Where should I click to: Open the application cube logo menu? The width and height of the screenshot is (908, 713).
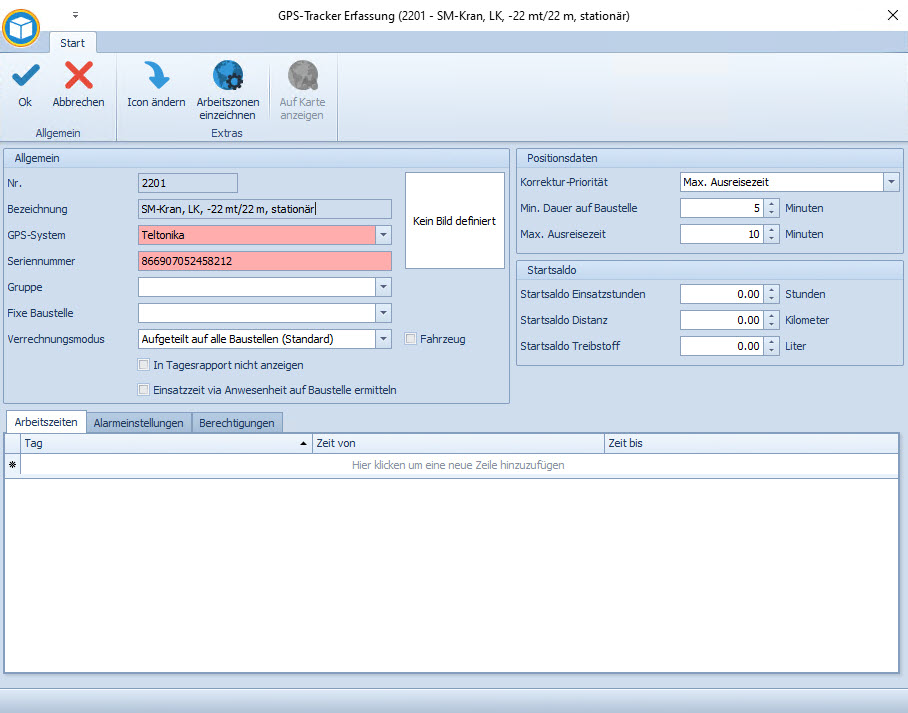[21, 27]
